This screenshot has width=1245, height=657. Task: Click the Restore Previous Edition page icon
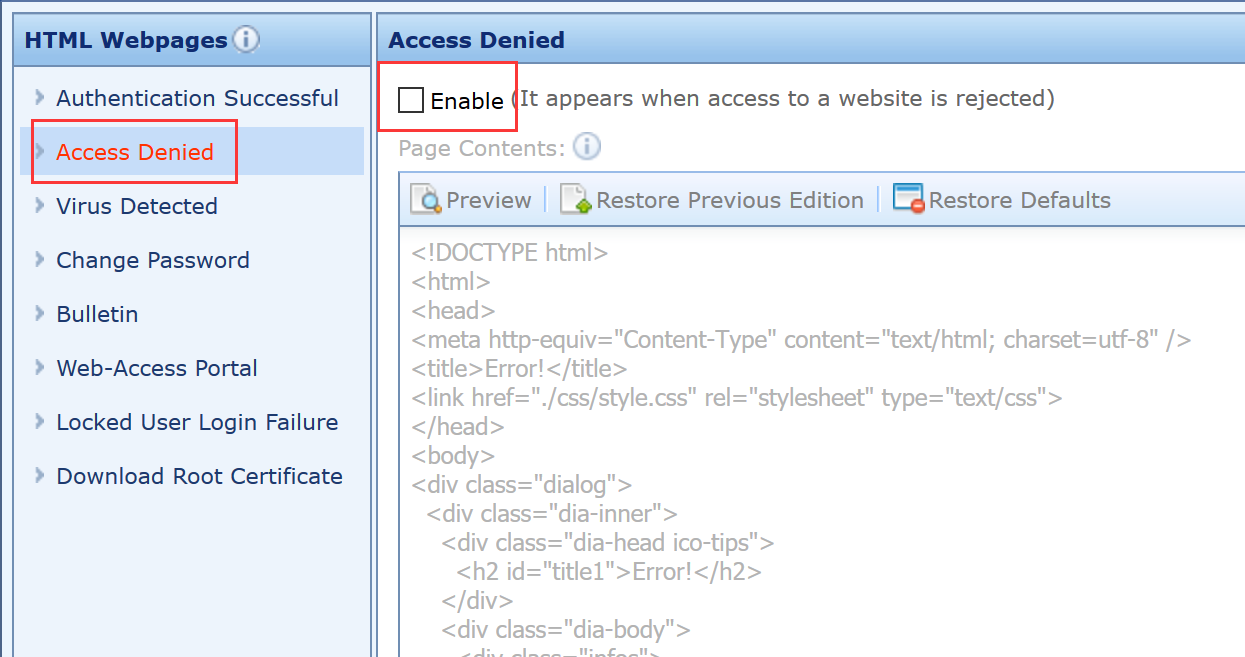(x=575, y=200)
